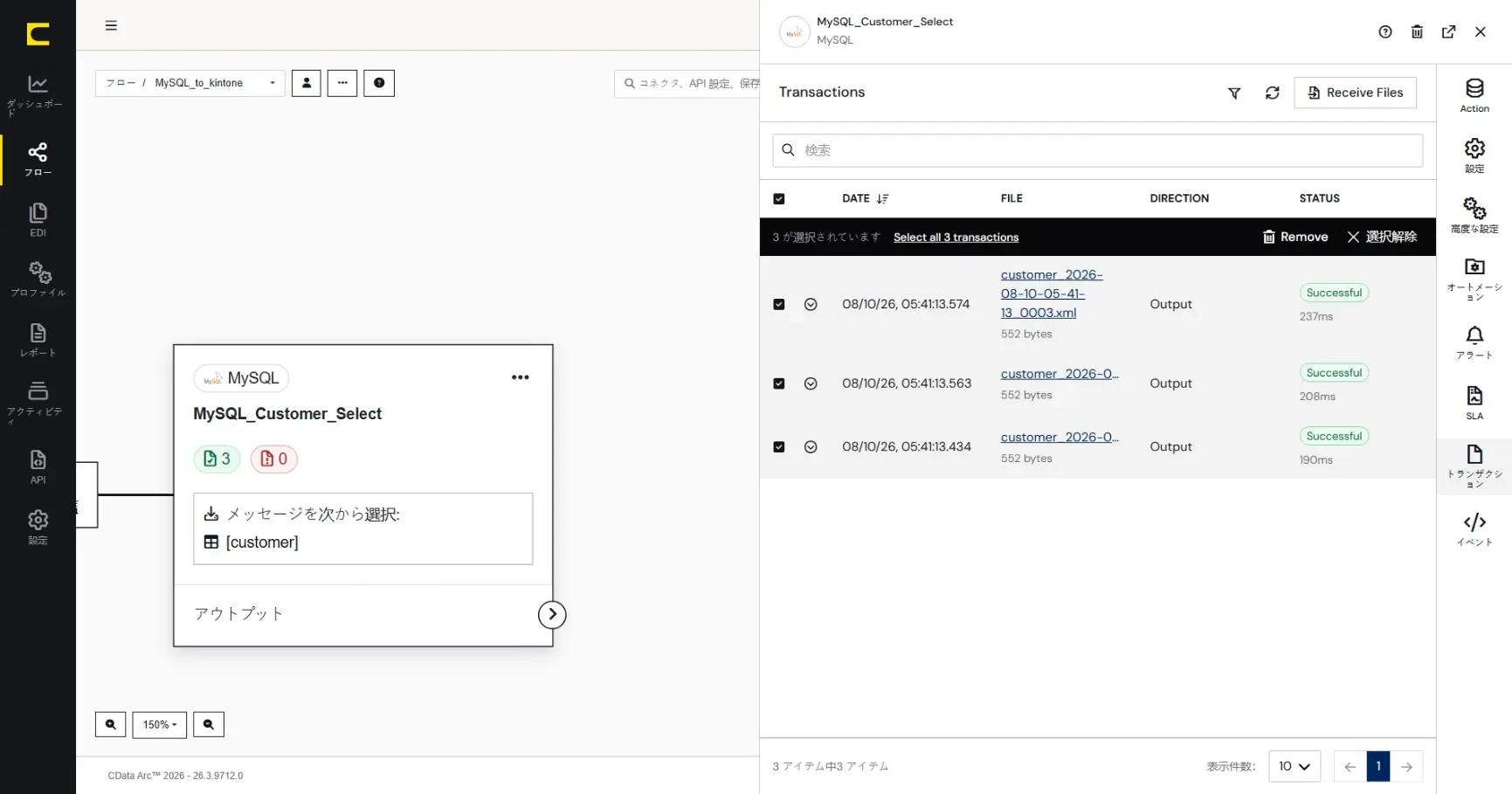Image resolution: width=1512 pixels, height=794 pixels.
Task: Open the Flow section in sidebar
Action: 38,160
